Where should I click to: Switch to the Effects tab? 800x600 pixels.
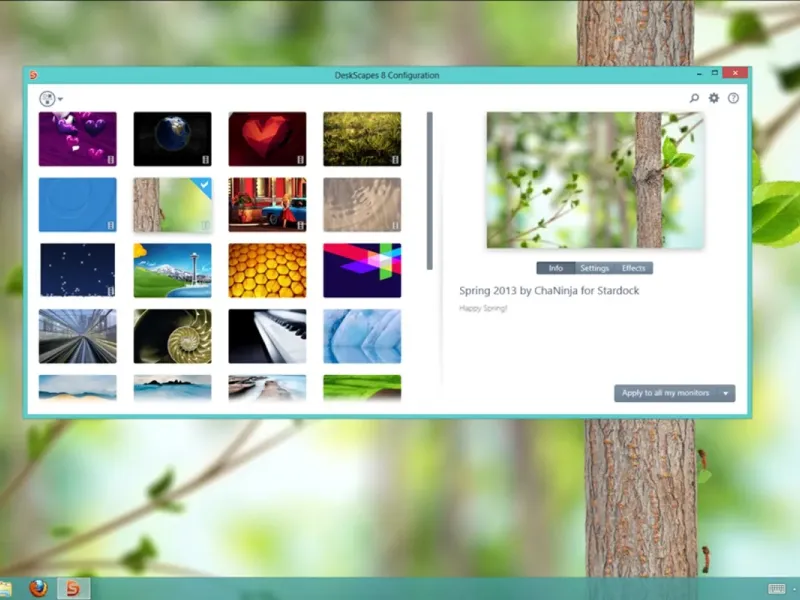[633, 268]
